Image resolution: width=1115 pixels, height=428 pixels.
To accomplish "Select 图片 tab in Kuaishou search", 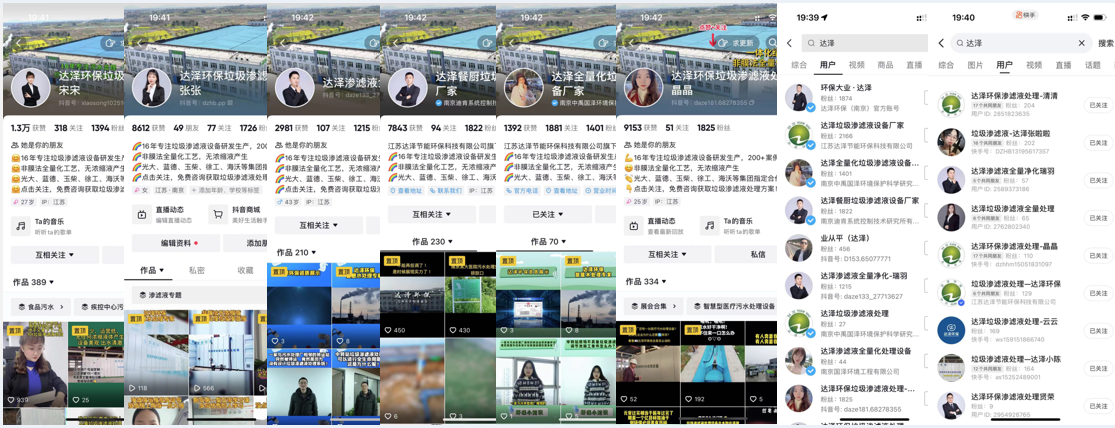I will tap(975, 65).
